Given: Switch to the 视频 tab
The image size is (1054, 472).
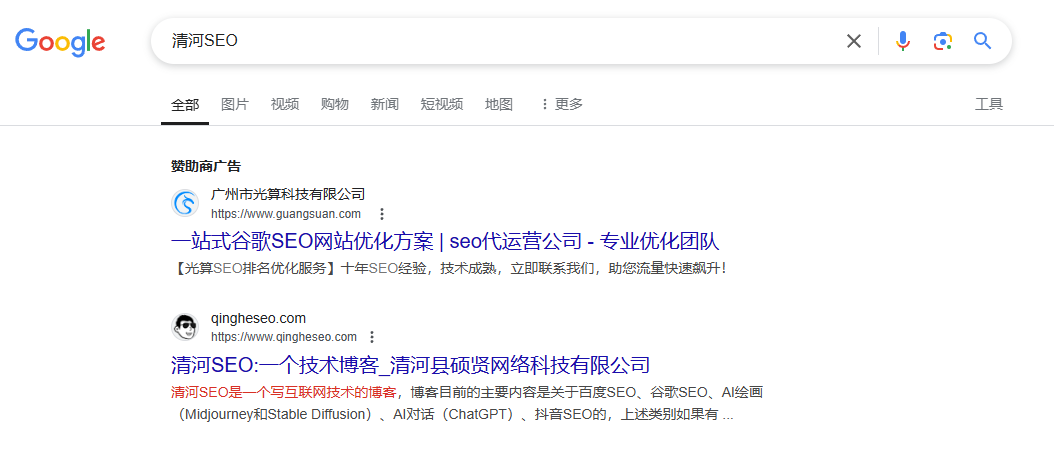Looking at the screenshot, I should [x=285, y=104].
